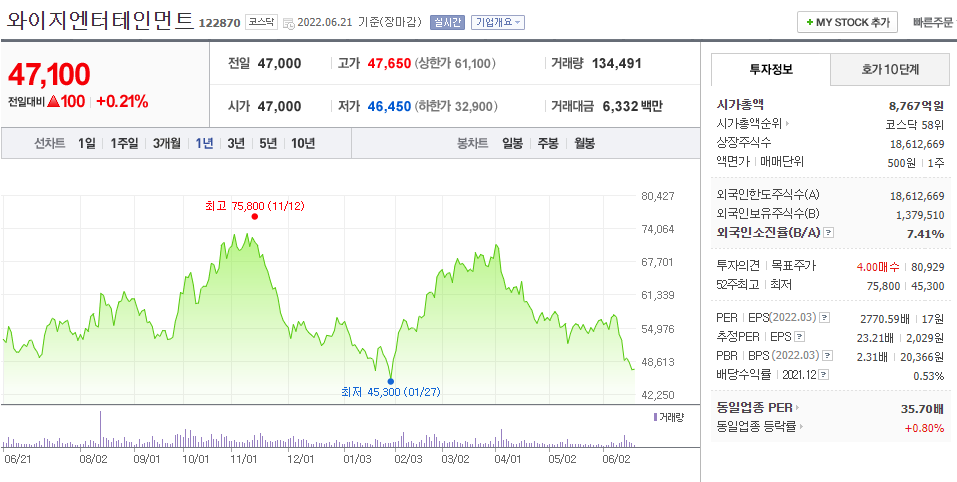Click stock name 와이지엔터테인먼트
The height and width of the screenshot is (482, 957).
pos(100,21)
